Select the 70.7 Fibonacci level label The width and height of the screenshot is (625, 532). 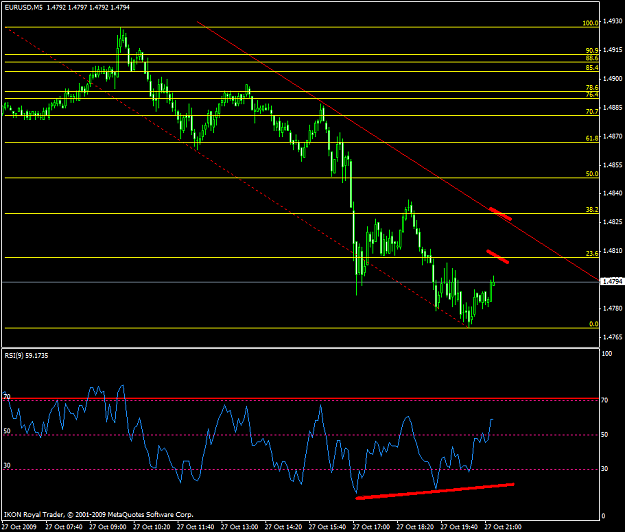pyautogui.click(x=592, y=112)
